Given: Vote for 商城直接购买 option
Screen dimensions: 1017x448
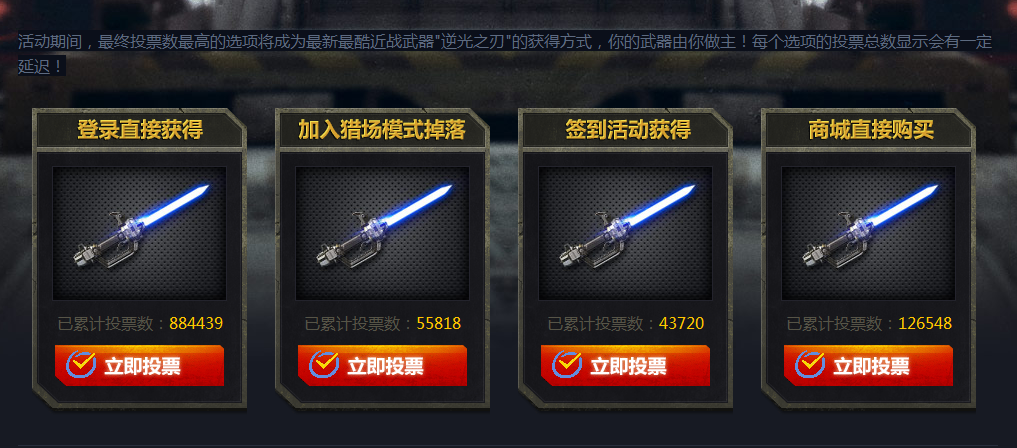Looking at the screenshot, I should click(868, 366).
